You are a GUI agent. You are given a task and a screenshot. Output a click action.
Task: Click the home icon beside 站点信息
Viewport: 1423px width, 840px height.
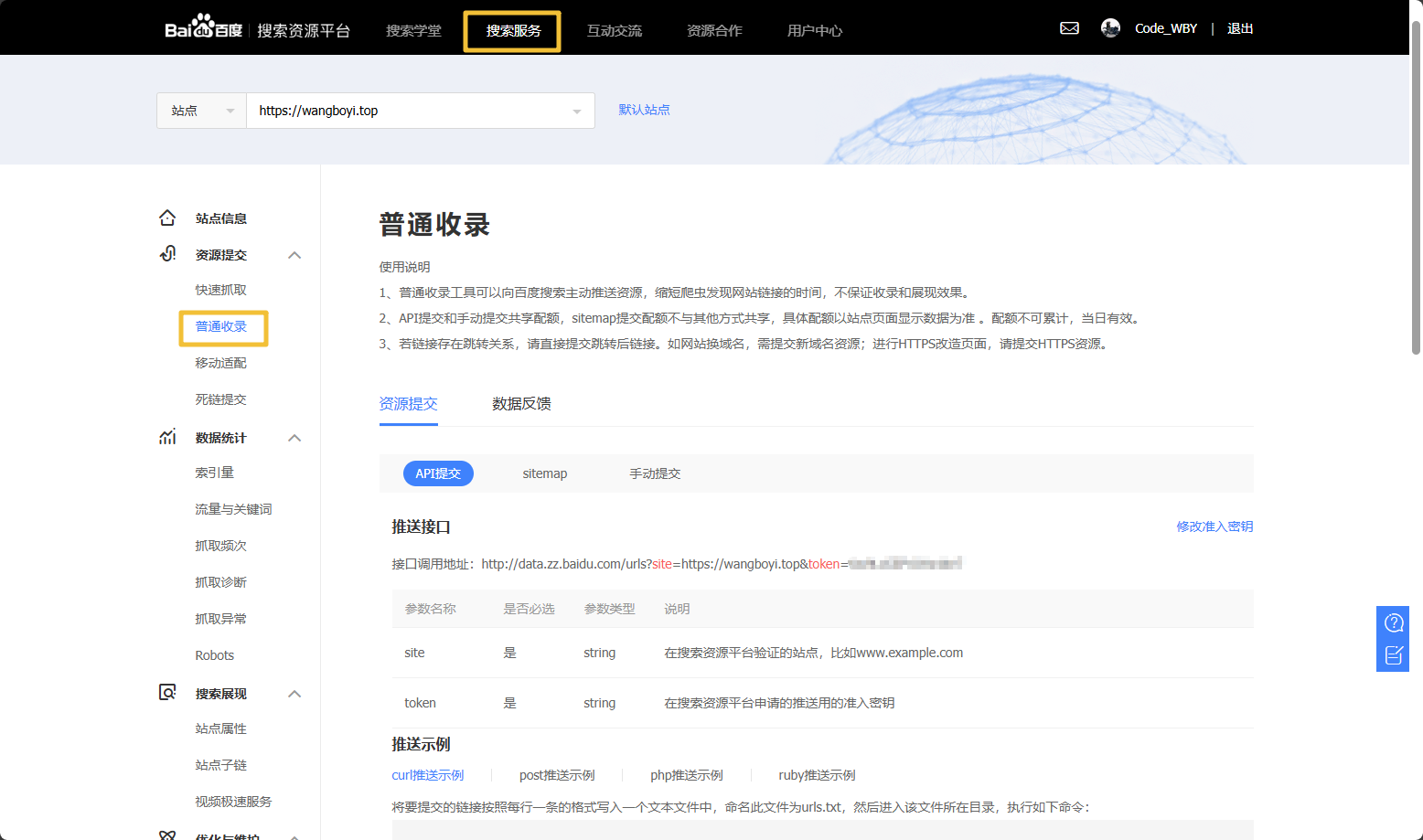[167, 218]
